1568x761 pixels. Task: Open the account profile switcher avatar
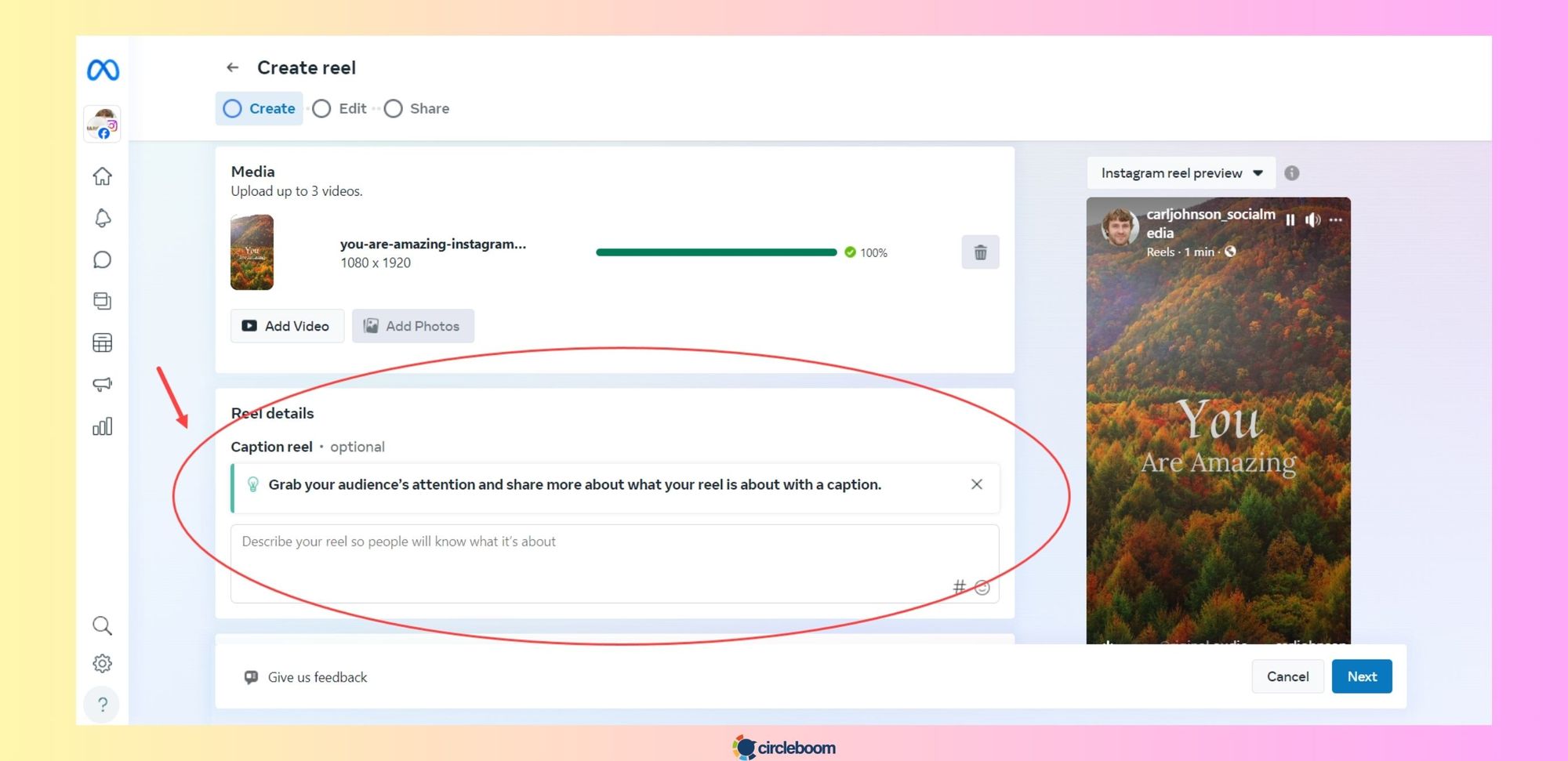pyautogui.click(x=103, y=124)
